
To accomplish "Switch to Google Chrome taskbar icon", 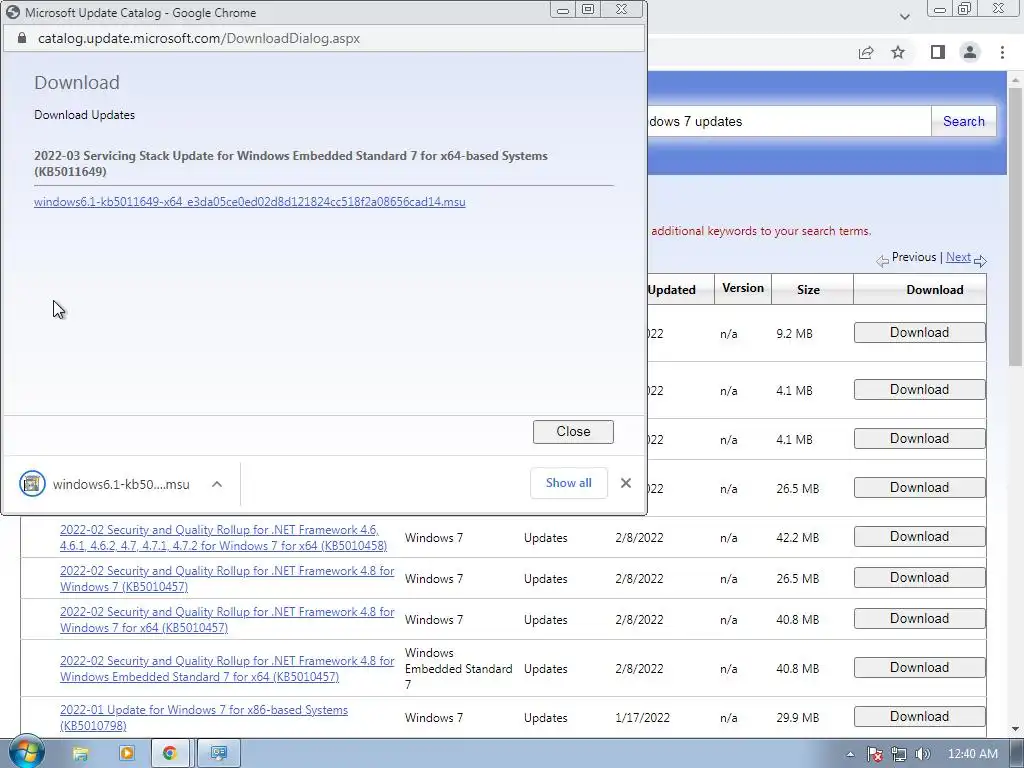I will tap(170, 754).
